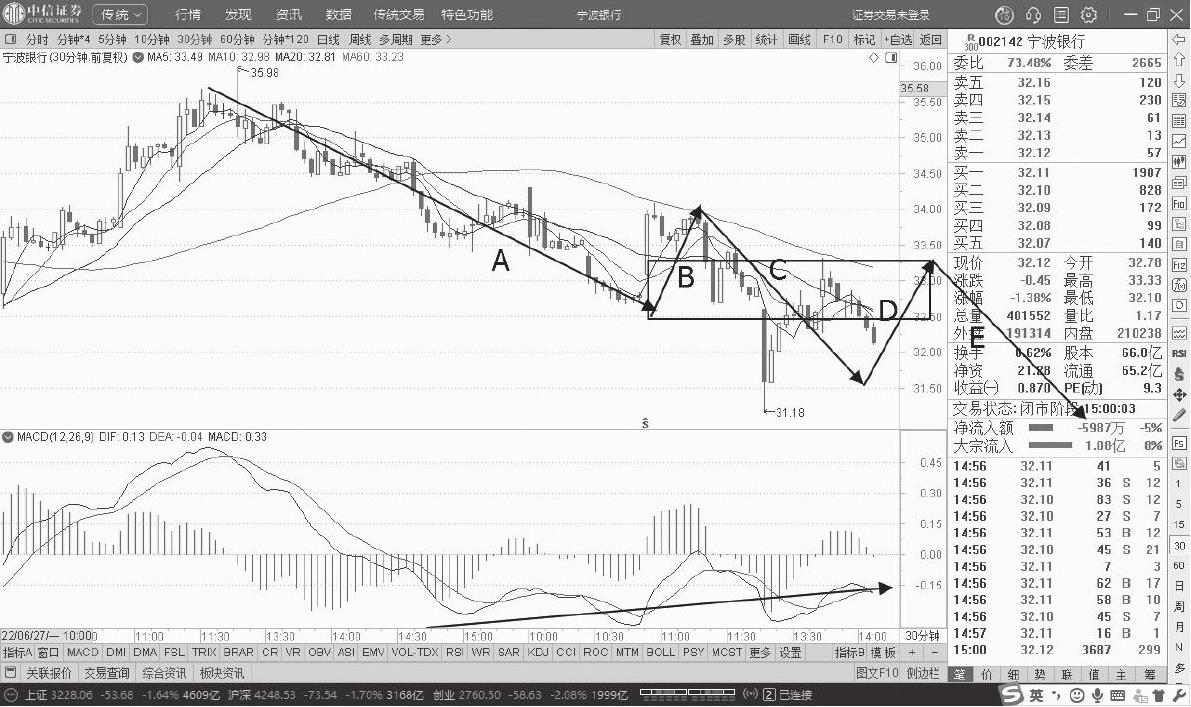The image size is (1191, 707).
Task: Click the four-way move icon in sidebar
Action: click(1180, 394)
